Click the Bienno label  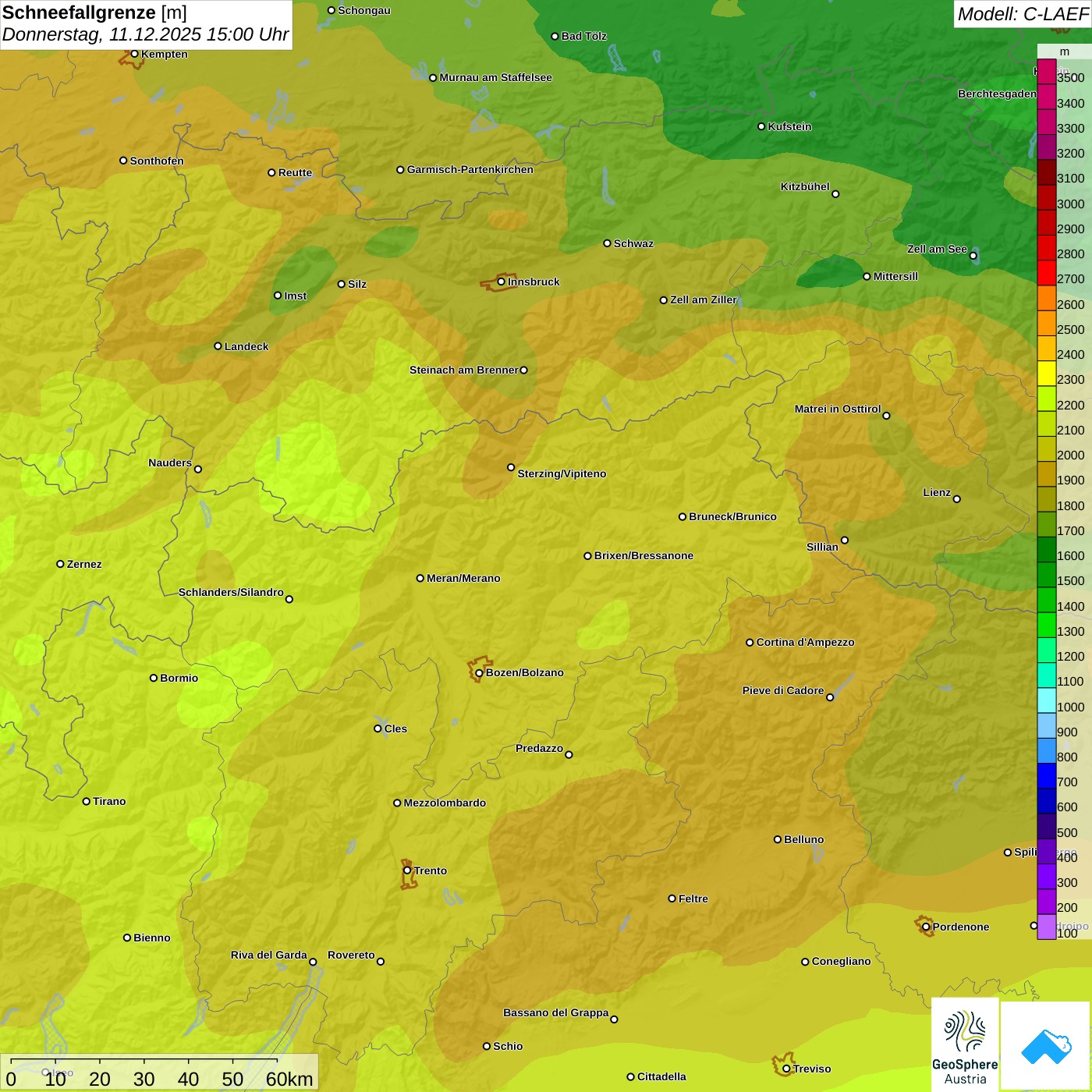coord(151,938)
